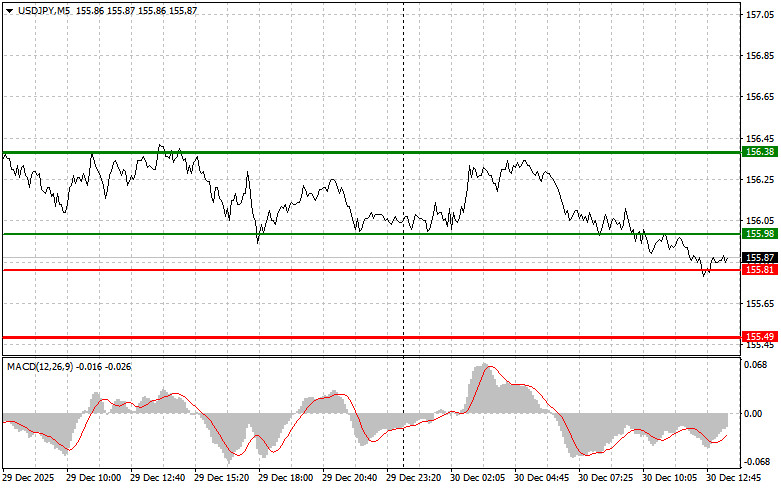The height and width of the screenshot is (489, 781).
Task: Select the green 155.98 price level label
Action: point(760,234)
